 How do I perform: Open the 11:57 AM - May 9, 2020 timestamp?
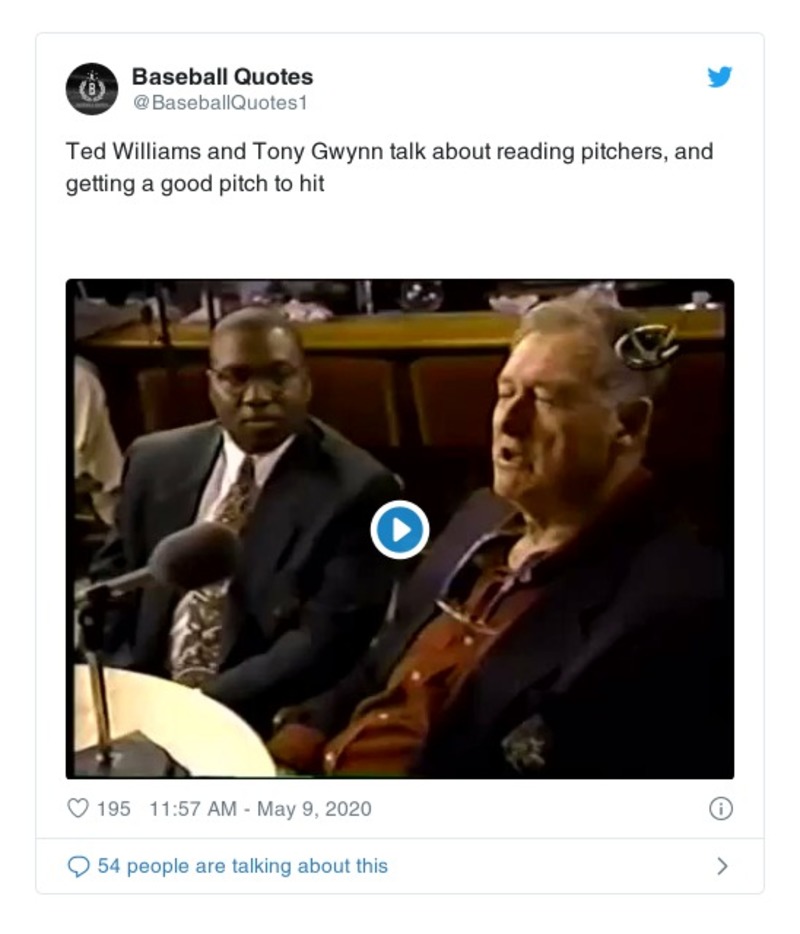260,809
